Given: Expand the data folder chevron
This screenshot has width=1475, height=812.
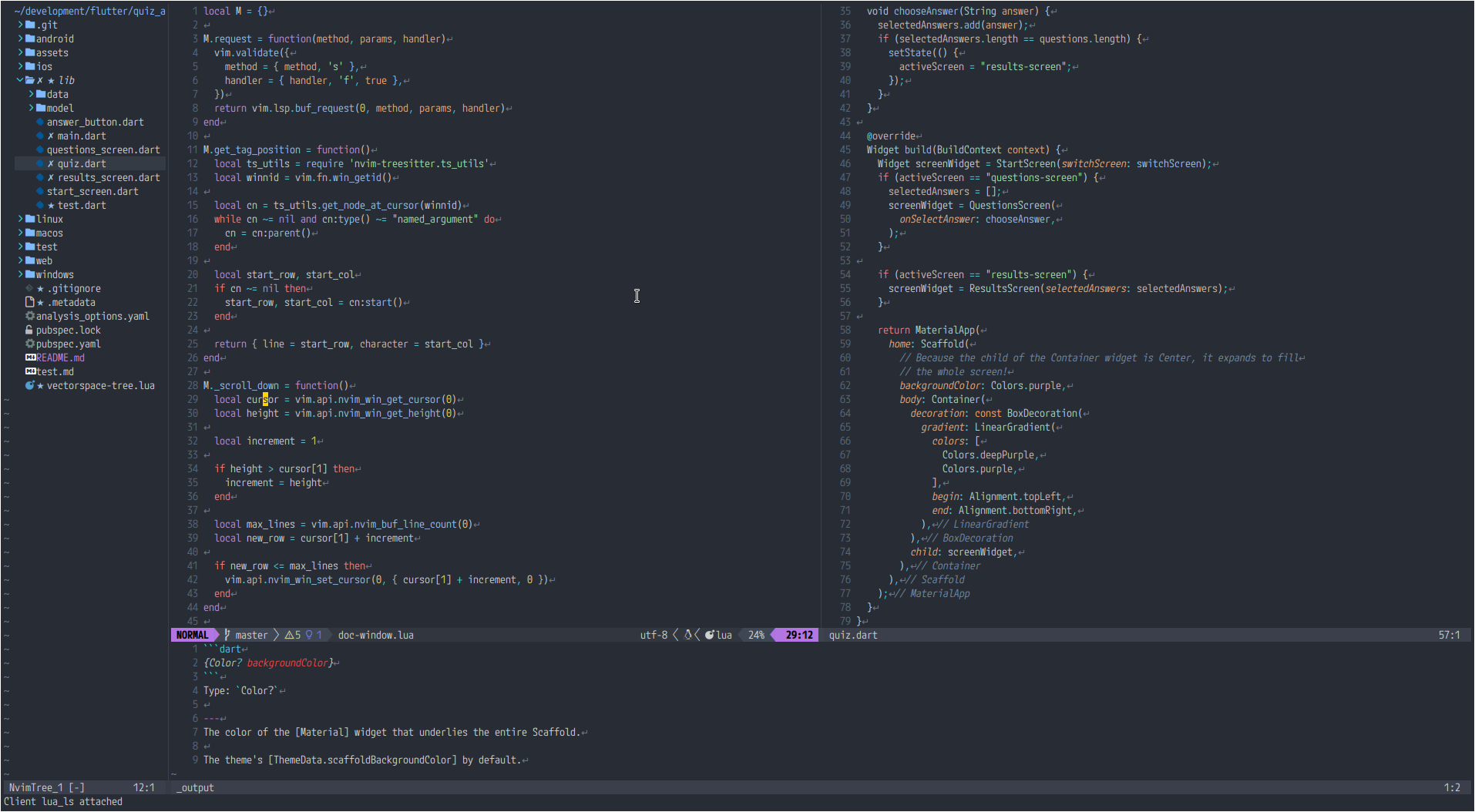Looking at the screenshot, I should [x=31, y=94].
